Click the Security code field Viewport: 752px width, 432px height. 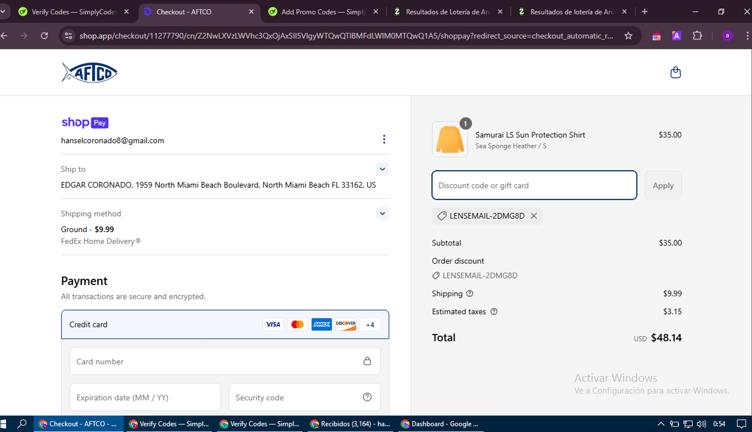tap(305, 397)
